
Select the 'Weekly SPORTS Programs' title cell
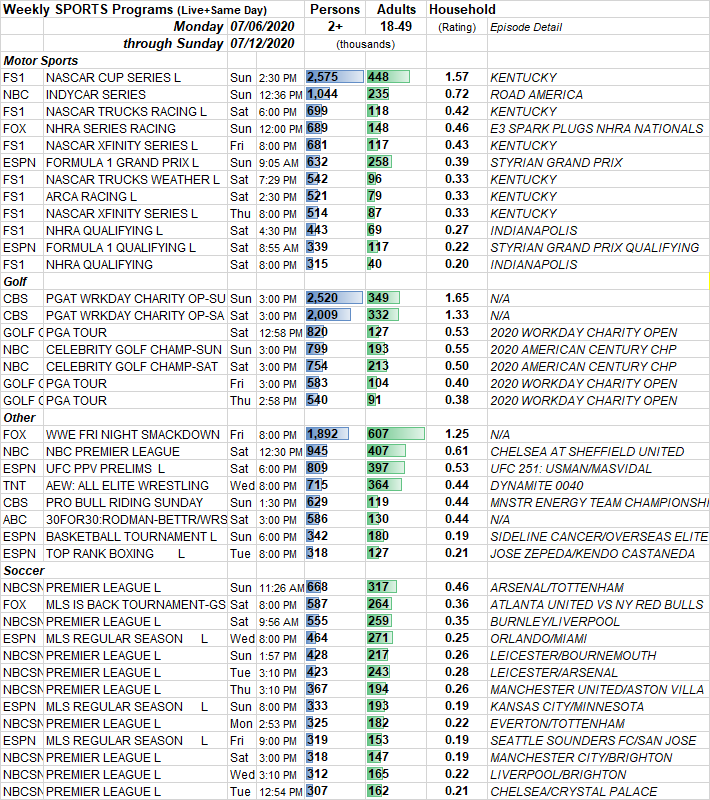click(135, 10)
